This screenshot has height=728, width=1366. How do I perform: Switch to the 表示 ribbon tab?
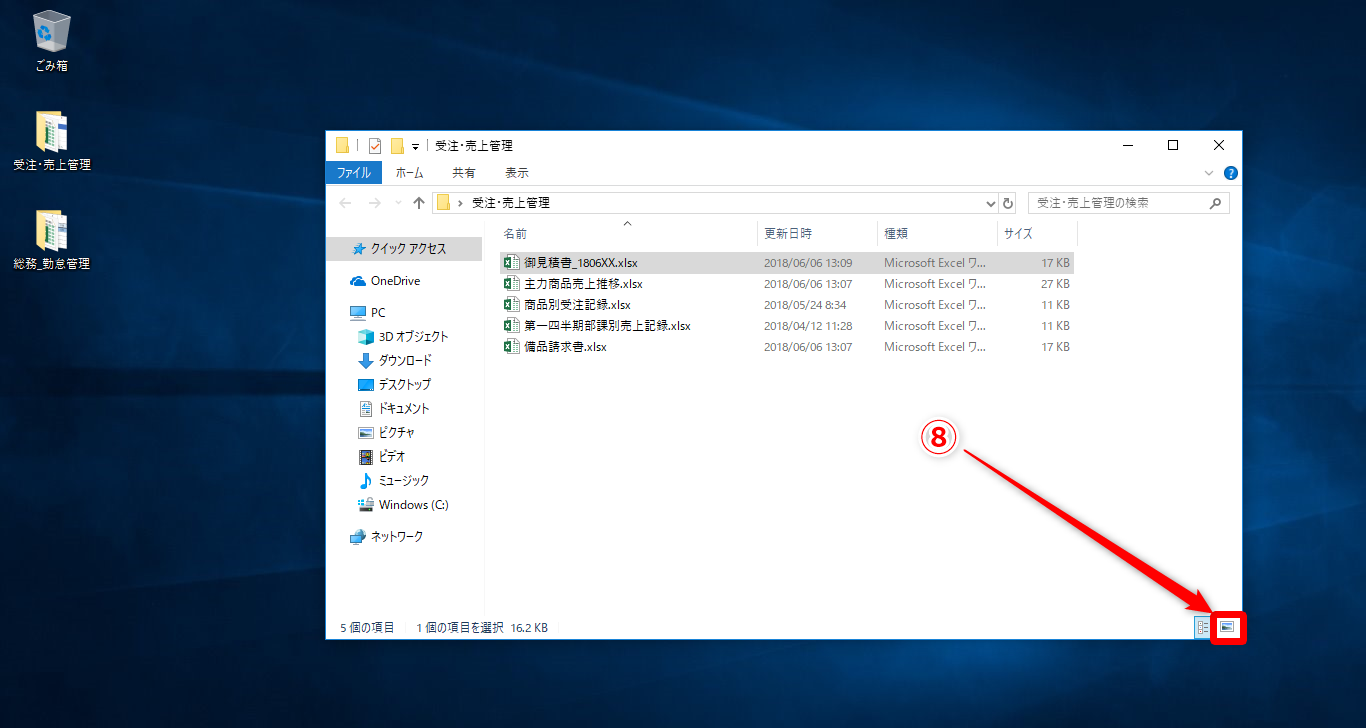point(517,173)
